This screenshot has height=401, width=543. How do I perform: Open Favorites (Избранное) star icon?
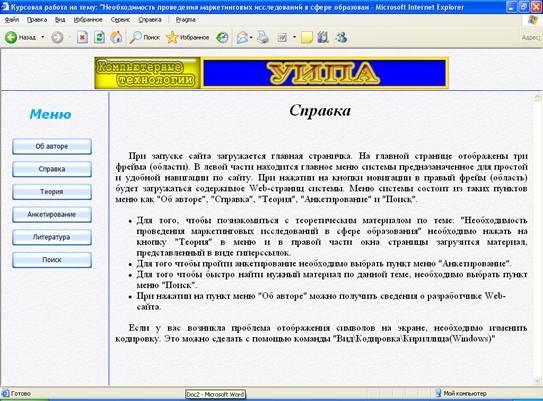[x=172, y=37]
